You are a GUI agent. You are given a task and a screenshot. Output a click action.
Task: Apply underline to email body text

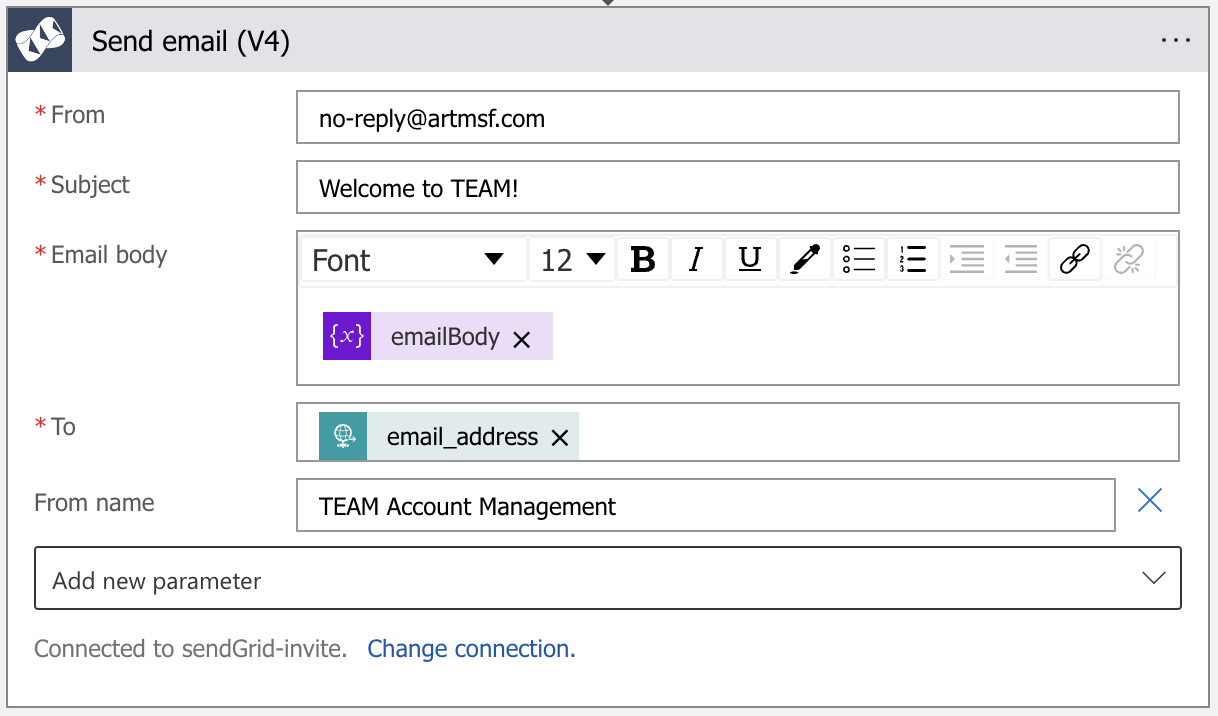click(x=751, y=259)
